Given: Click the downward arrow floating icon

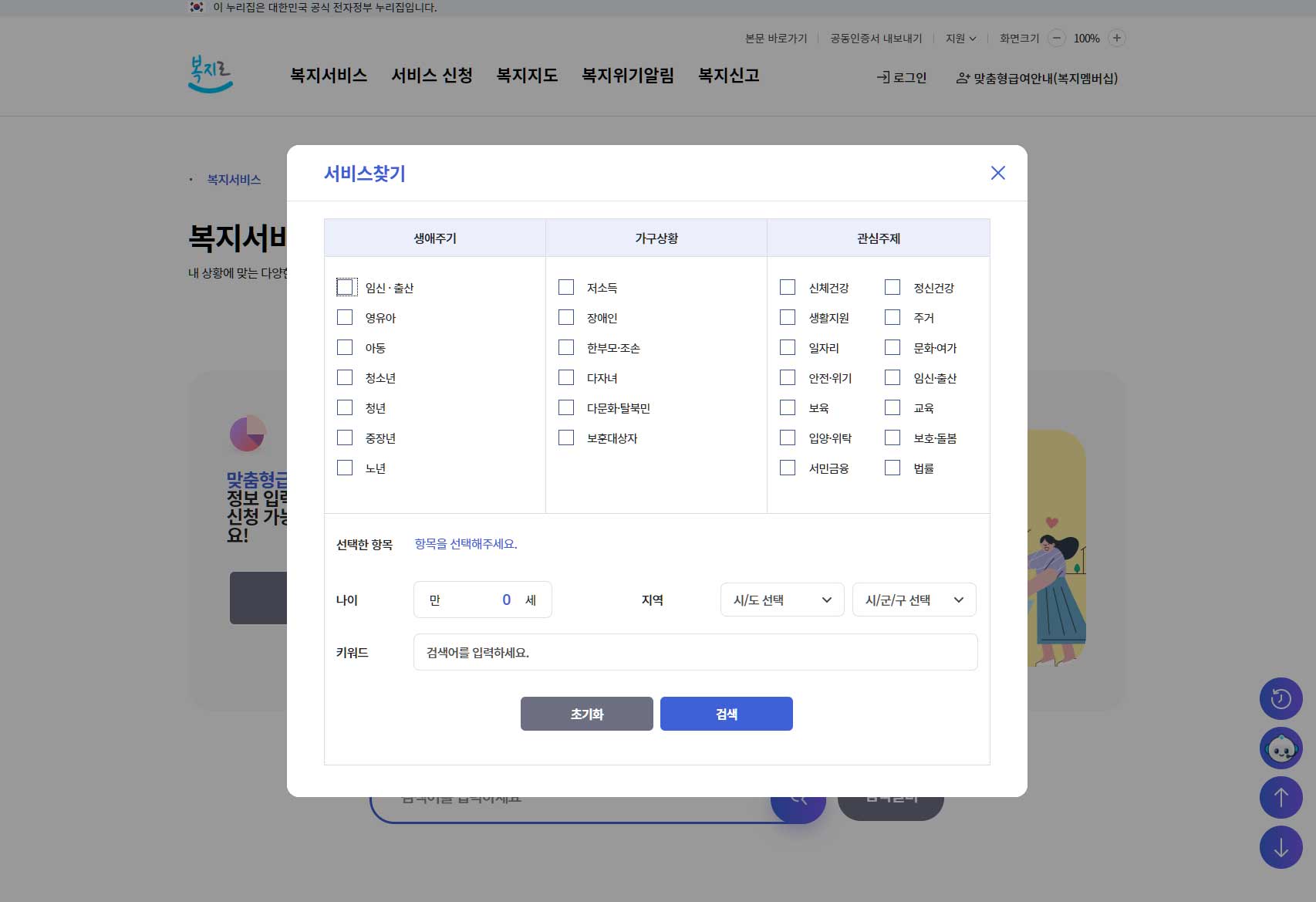Looking at the screenshot, I should coord(1281,846).
